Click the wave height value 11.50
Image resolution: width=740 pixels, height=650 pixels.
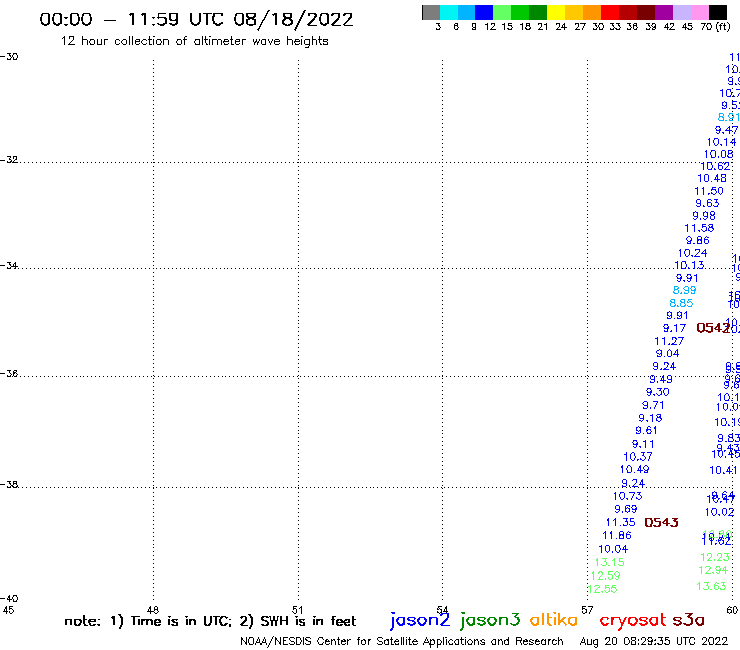709,191
